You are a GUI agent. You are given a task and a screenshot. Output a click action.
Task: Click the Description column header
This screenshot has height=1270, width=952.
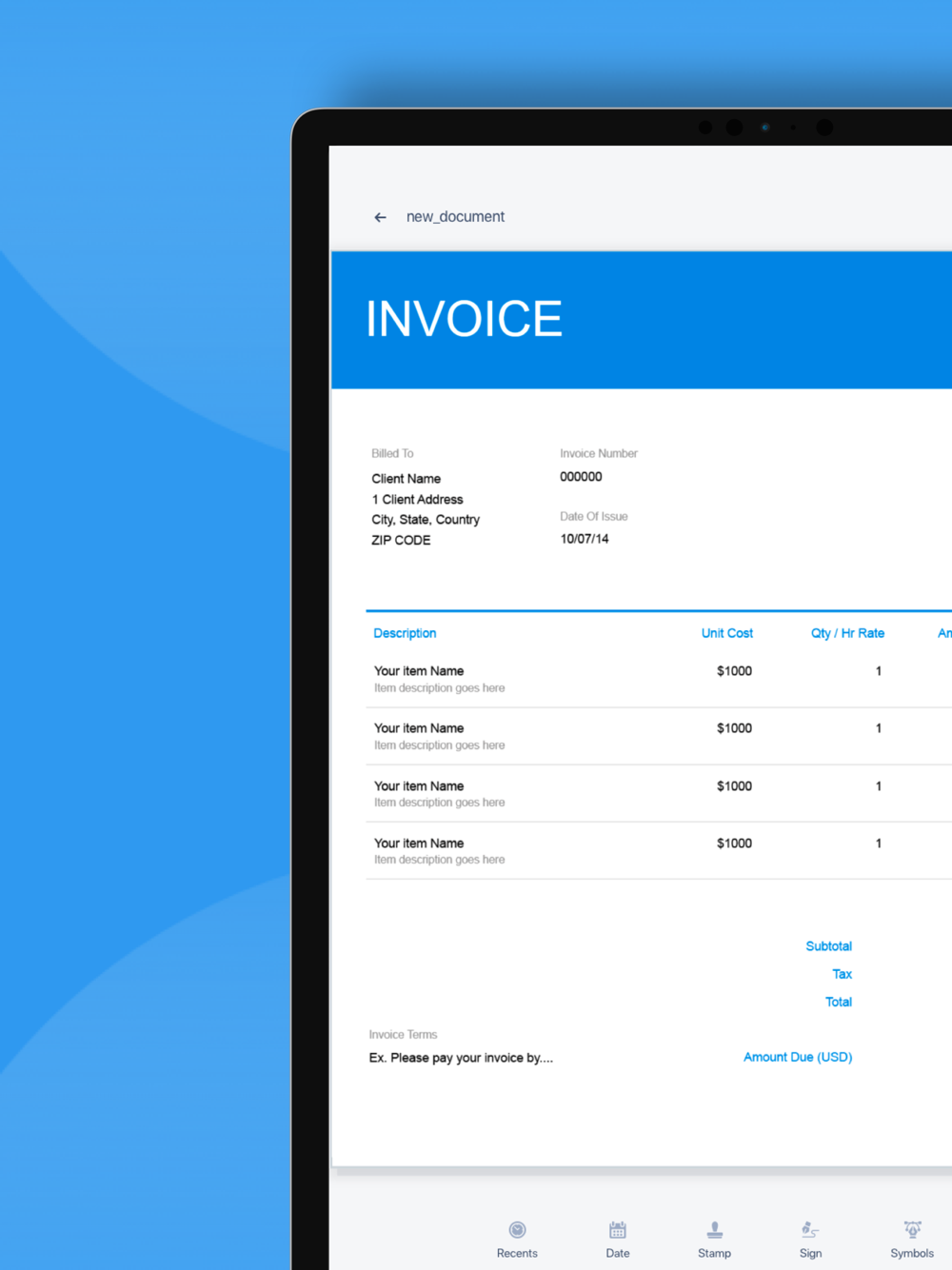[405, 633]
